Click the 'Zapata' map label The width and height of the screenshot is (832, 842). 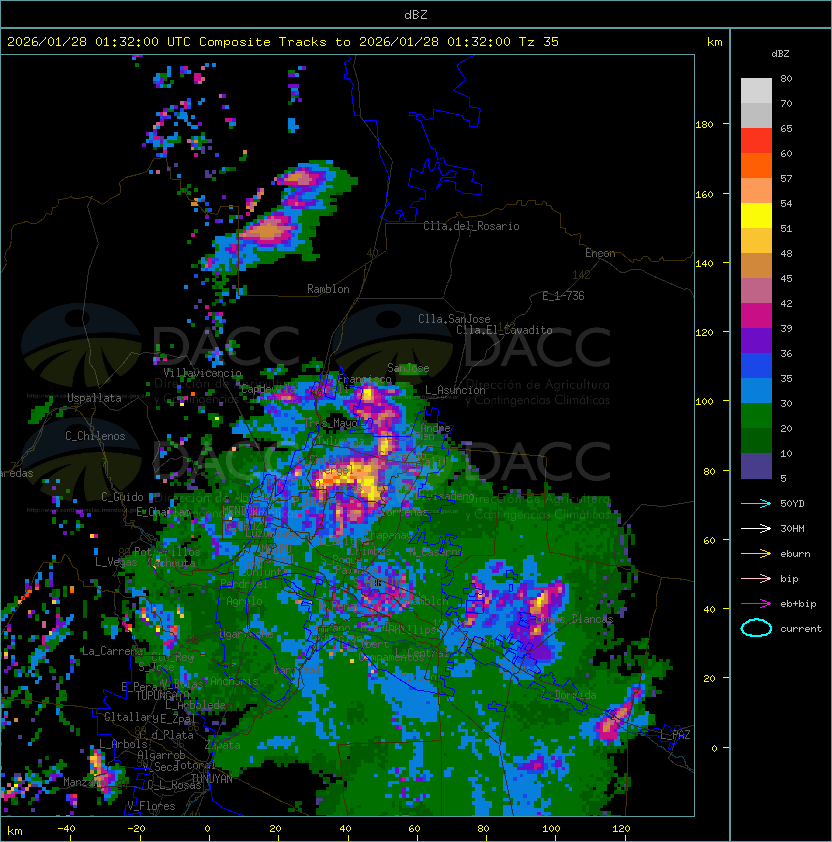(x=222, y=745)
